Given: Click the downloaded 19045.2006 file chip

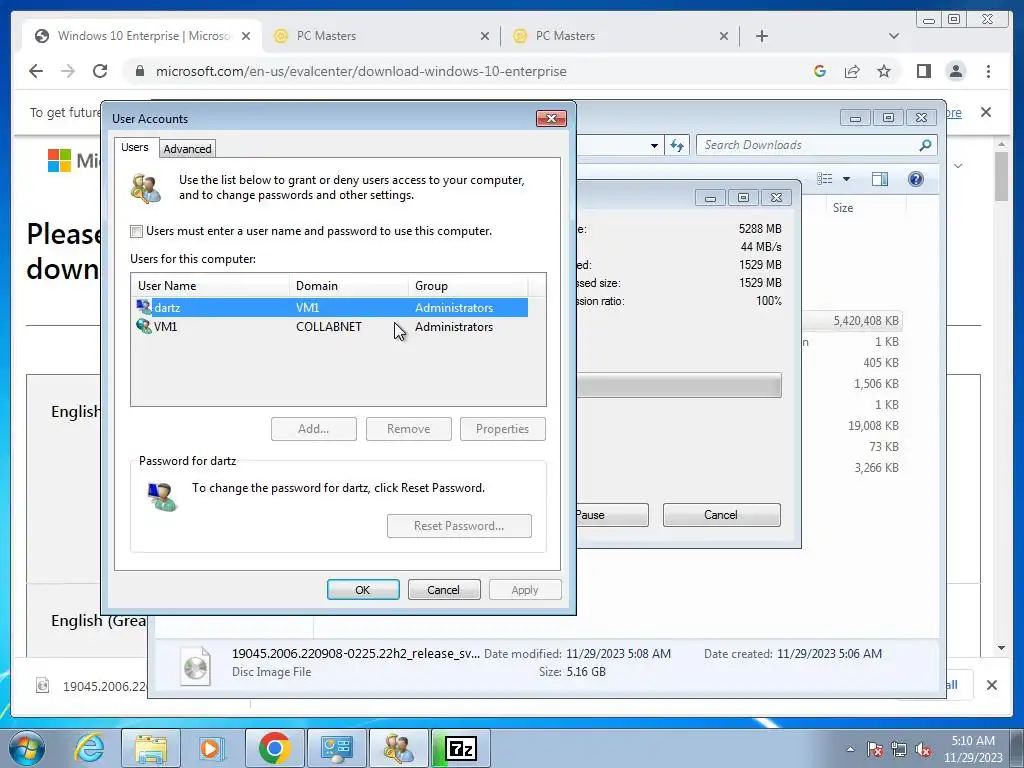Looking at the screenshot, I should coord(91,686).
